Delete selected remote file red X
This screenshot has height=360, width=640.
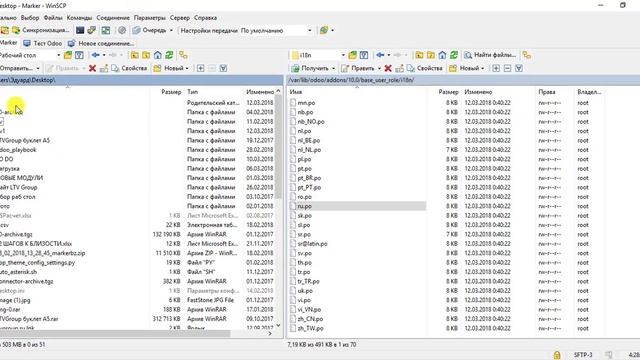point(388,68)
